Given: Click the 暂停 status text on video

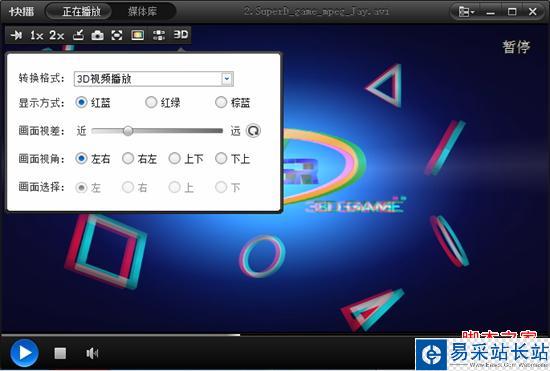Looking at the screenshot, I should pyautogui.click(x=516, y=47).
